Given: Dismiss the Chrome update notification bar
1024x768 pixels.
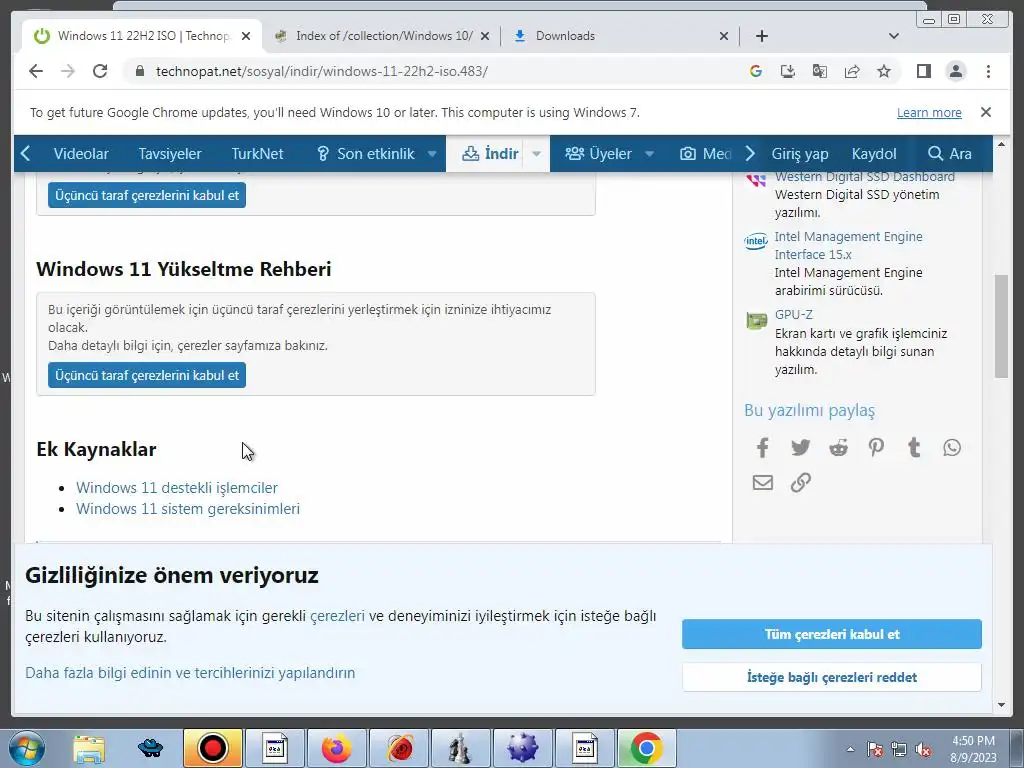Looking at the screenshot, I should click(985, 112).
